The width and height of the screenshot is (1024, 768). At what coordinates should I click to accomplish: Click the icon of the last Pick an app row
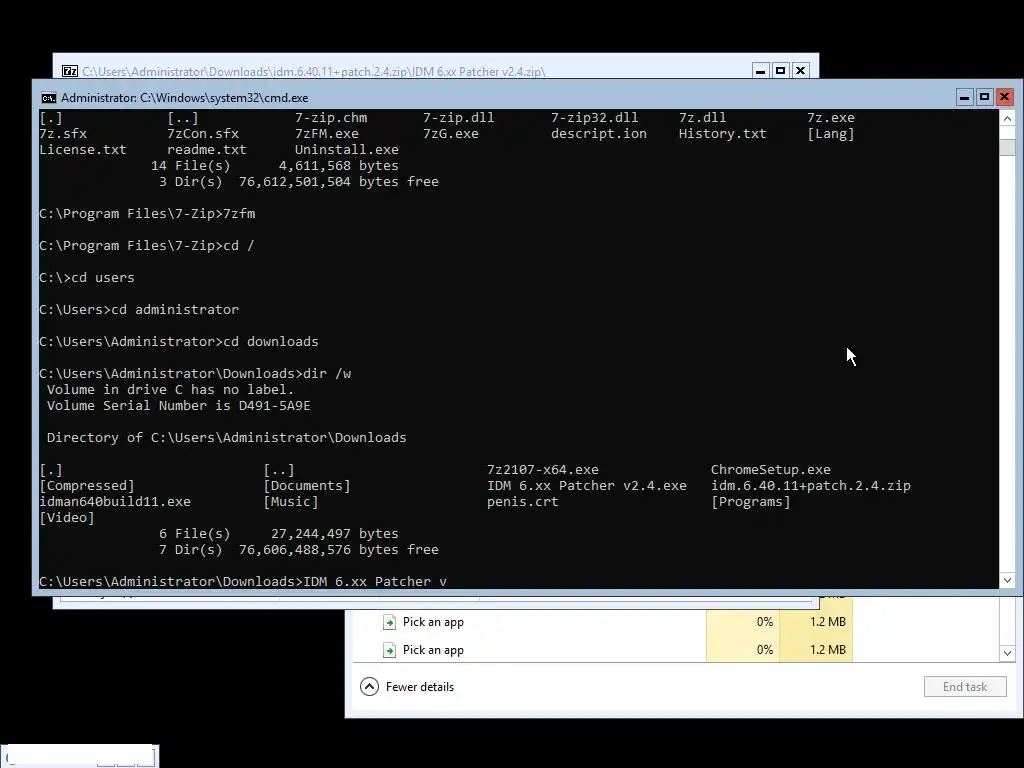(x=389, y=650)
